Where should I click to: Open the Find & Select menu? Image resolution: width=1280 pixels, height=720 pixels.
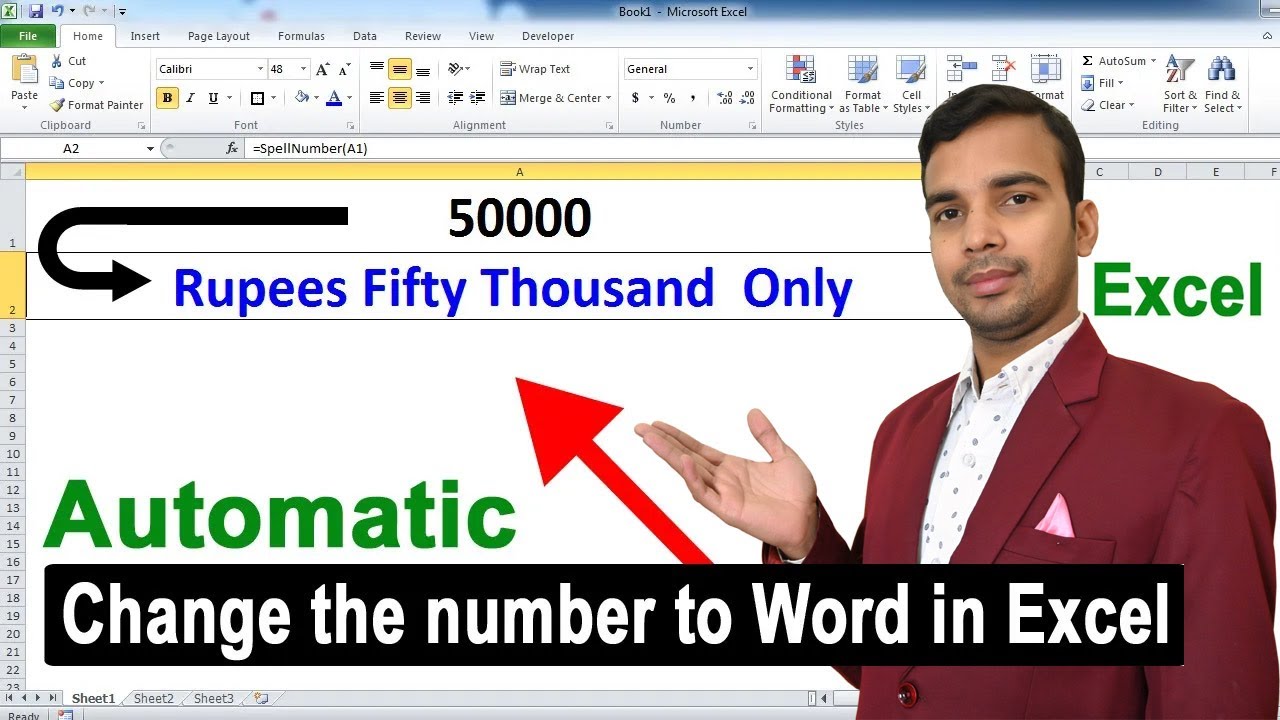click(x=1222, y=85)
